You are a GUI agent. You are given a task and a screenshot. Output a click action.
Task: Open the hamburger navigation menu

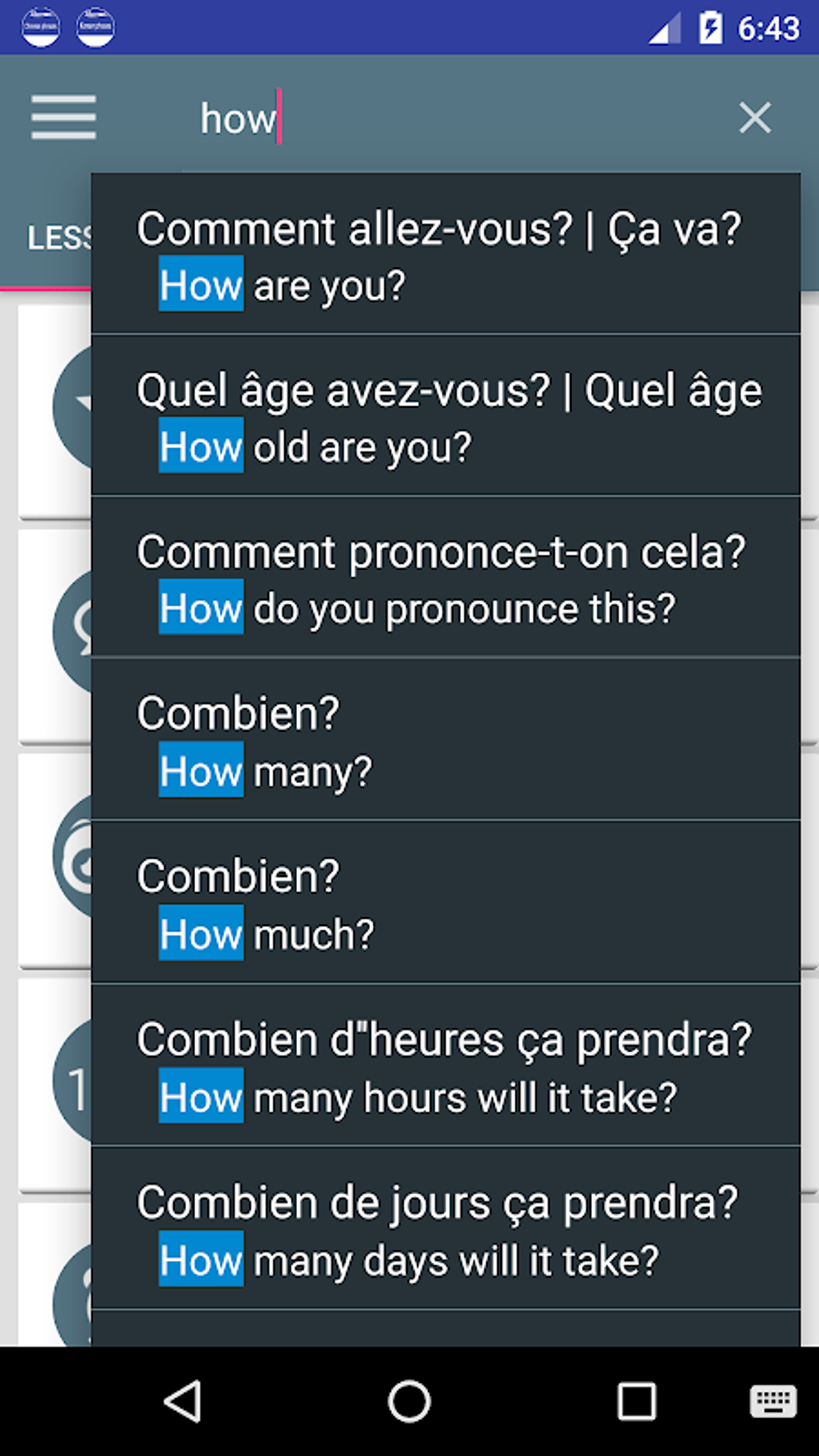tap(63, 117)
